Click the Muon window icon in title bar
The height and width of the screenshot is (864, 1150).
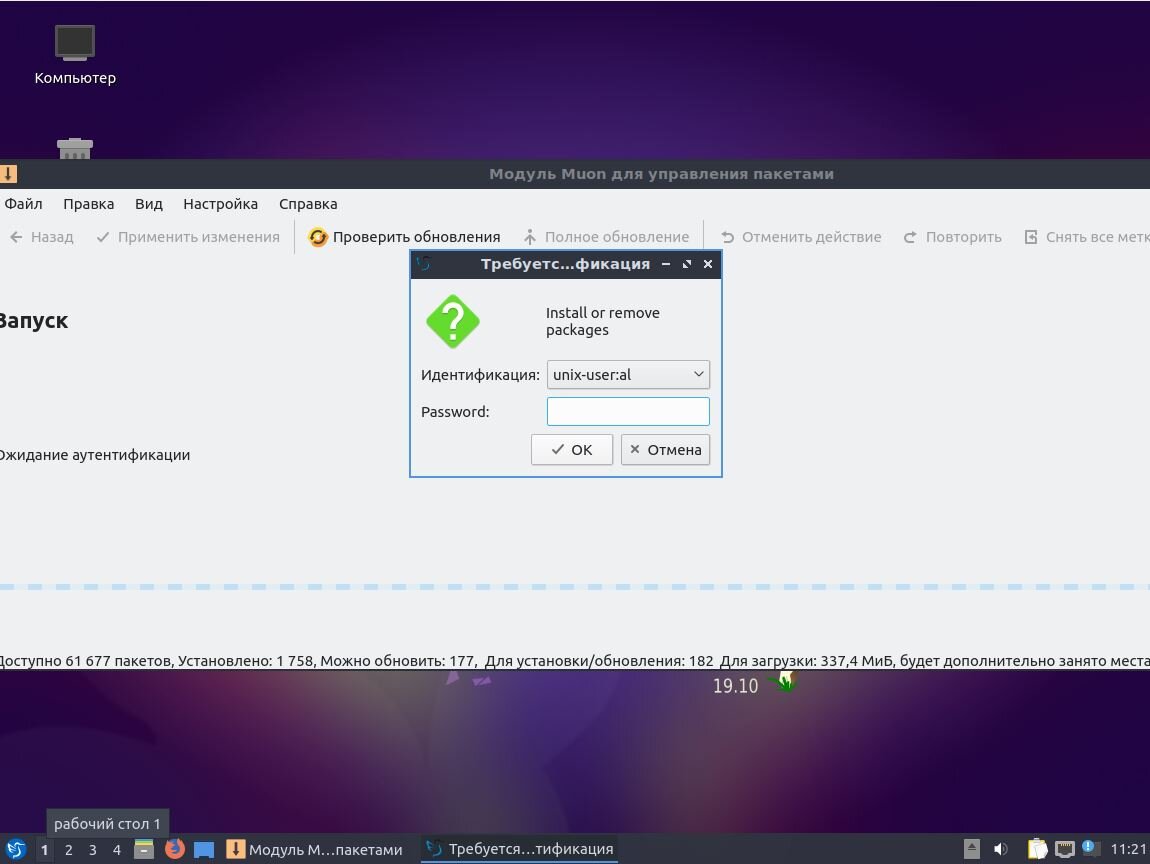tap(8, 174)
